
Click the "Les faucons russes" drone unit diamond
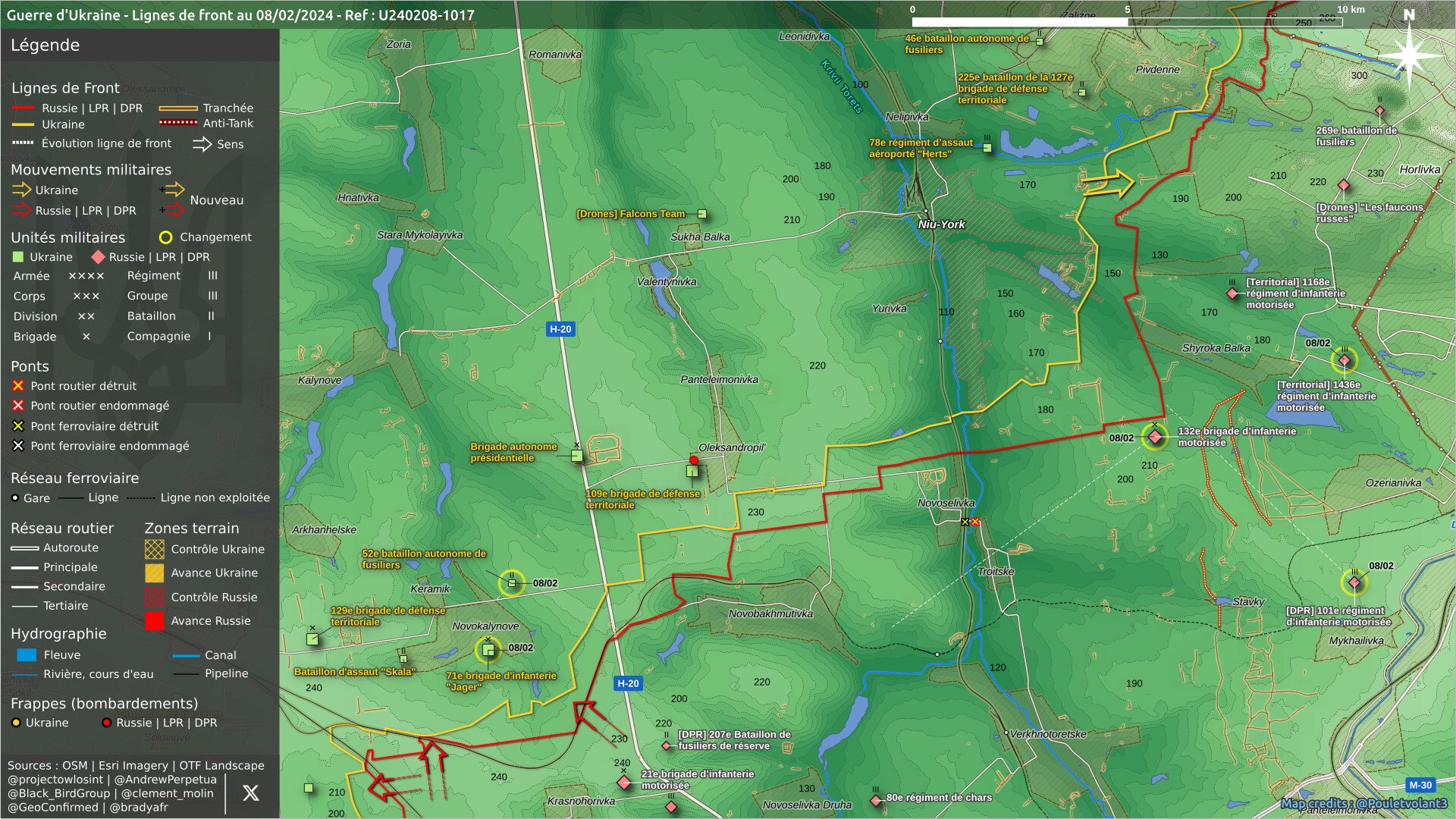click(1344, 185)
